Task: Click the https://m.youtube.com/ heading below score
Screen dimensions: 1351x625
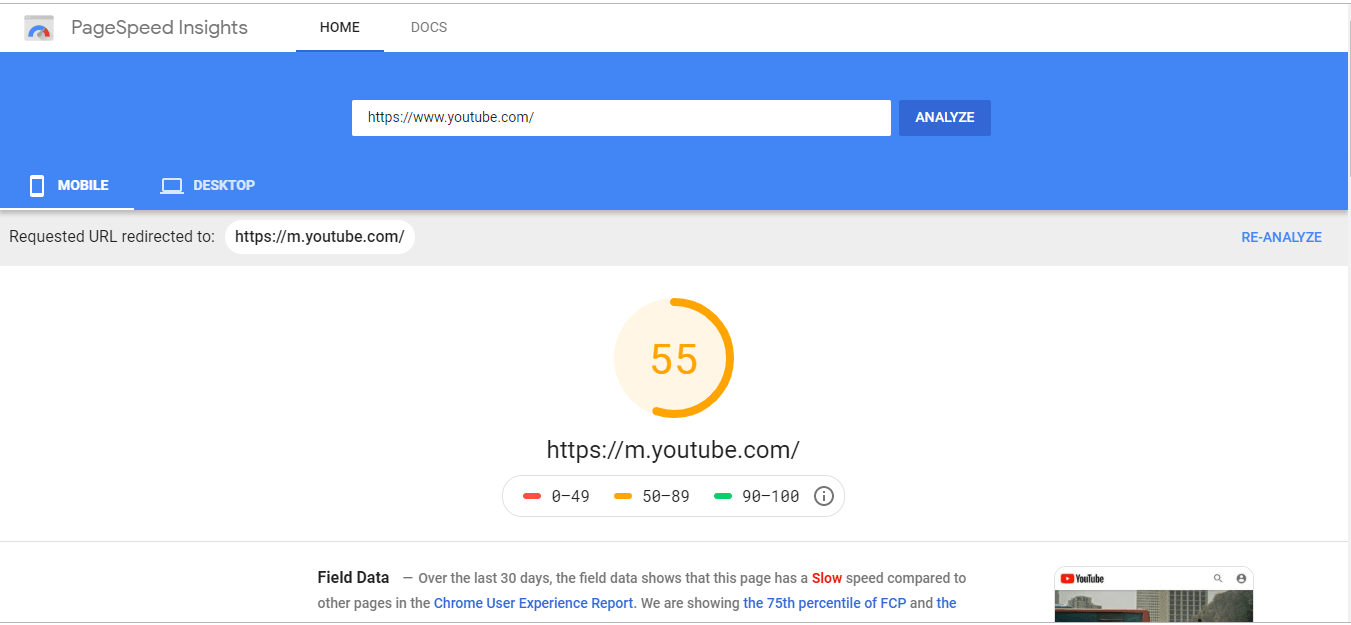Action: 673,450
